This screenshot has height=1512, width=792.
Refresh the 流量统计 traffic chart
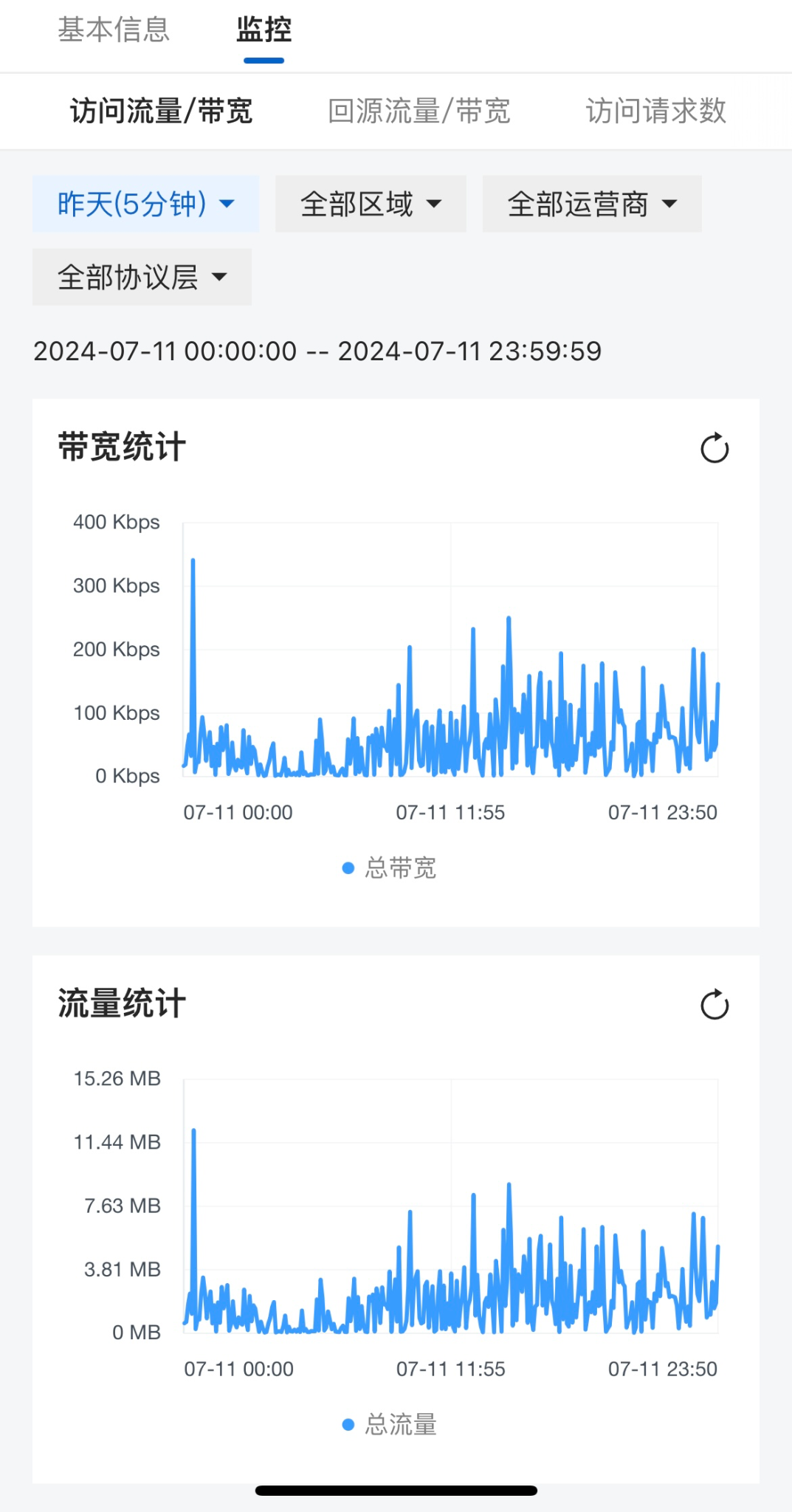(x=714, y=1005)
